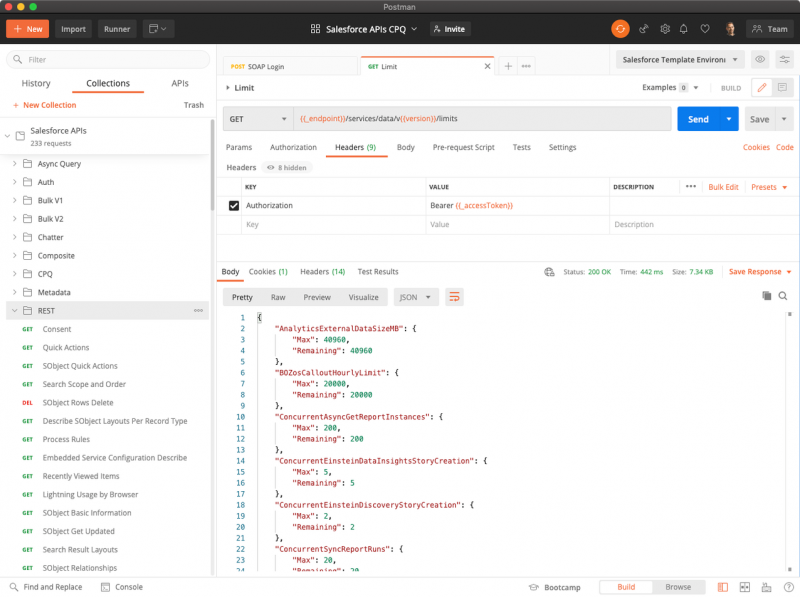800x597 pixels.
Task: Open the Examples dropdown
Action: (x=670, y=88)
